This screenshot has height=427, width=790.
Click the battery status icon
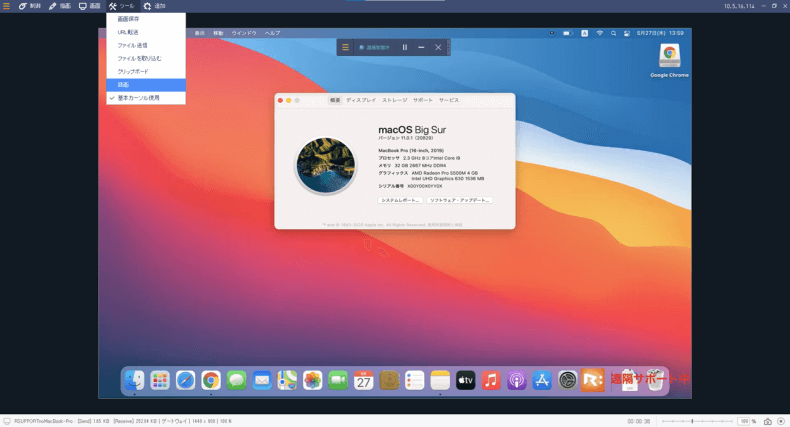point(568,33)
